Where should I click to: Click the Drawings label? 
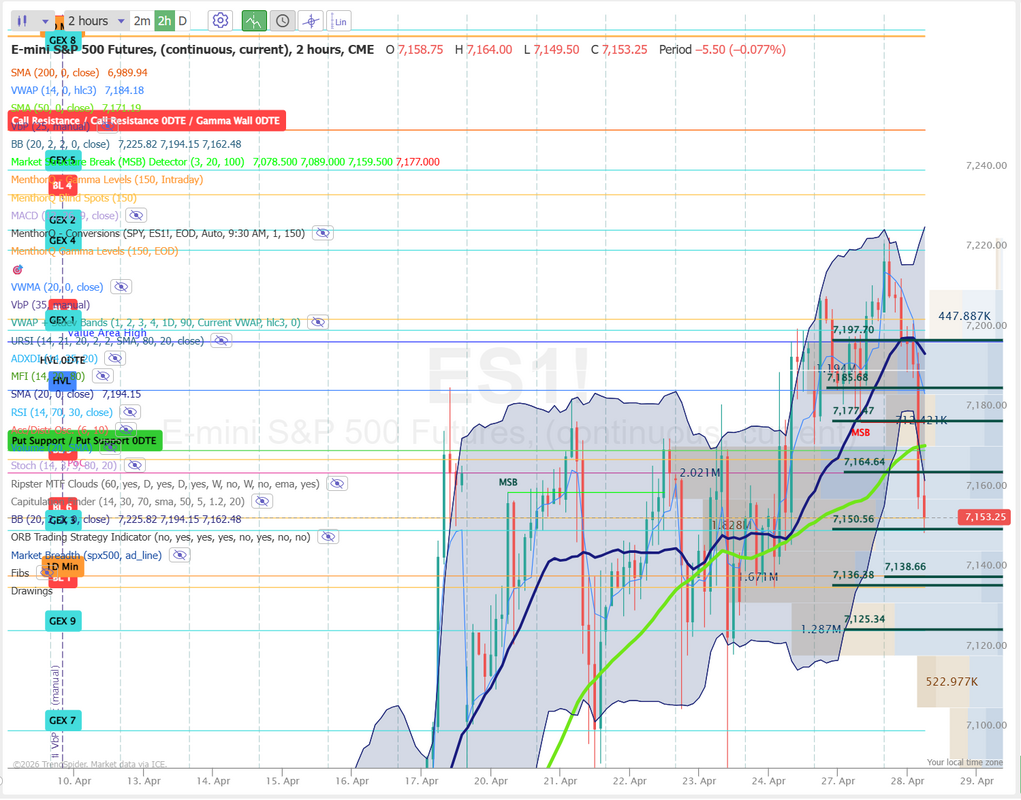(32, 591)
